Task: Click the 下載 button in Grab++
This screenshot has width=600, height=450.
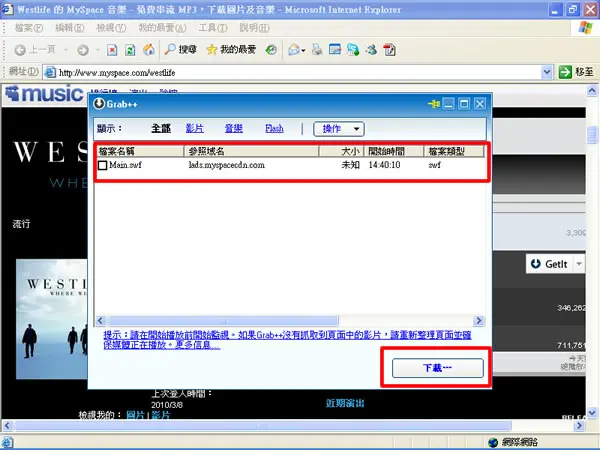Action: (x=438, y=368)
